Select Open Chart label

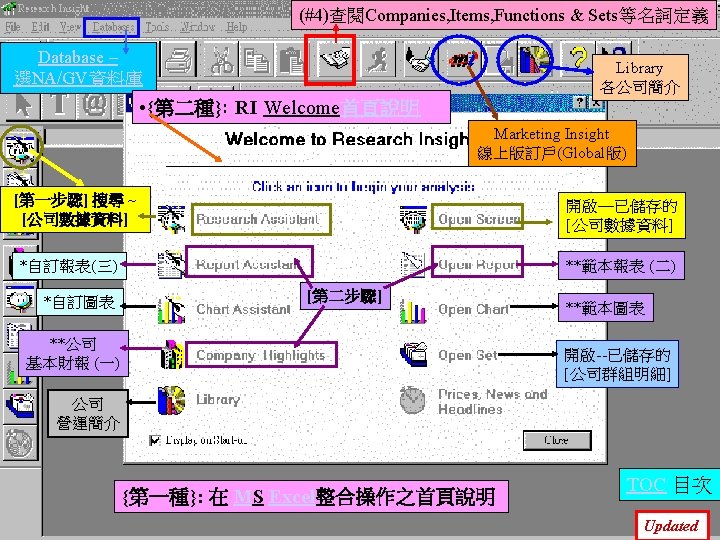(473, 309)
